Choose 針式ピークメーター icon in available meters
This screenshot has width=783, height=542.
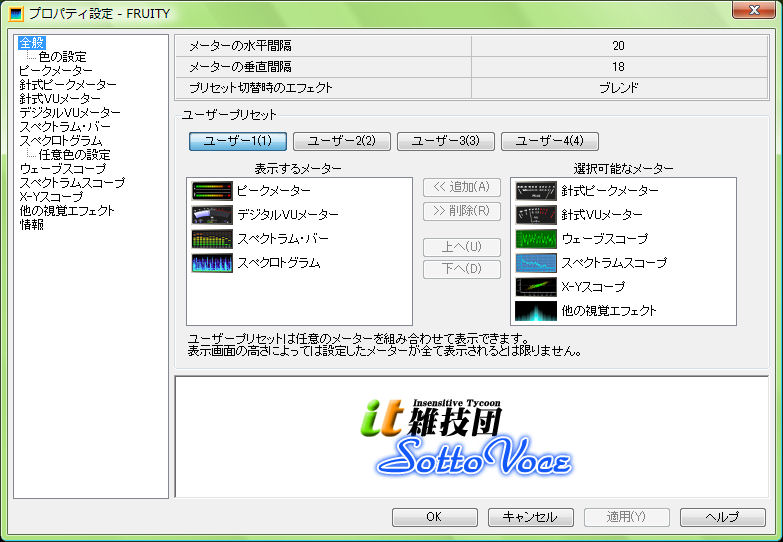(535, 190)
